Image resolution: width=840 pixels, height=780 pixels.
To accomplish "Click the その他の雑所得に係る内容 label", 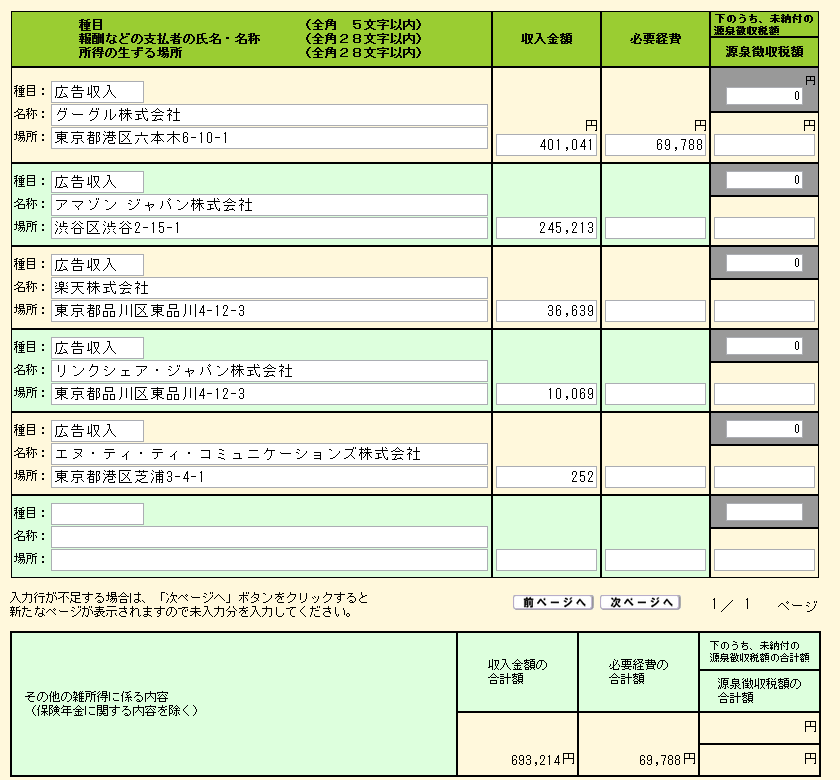I will click(96, 696).
